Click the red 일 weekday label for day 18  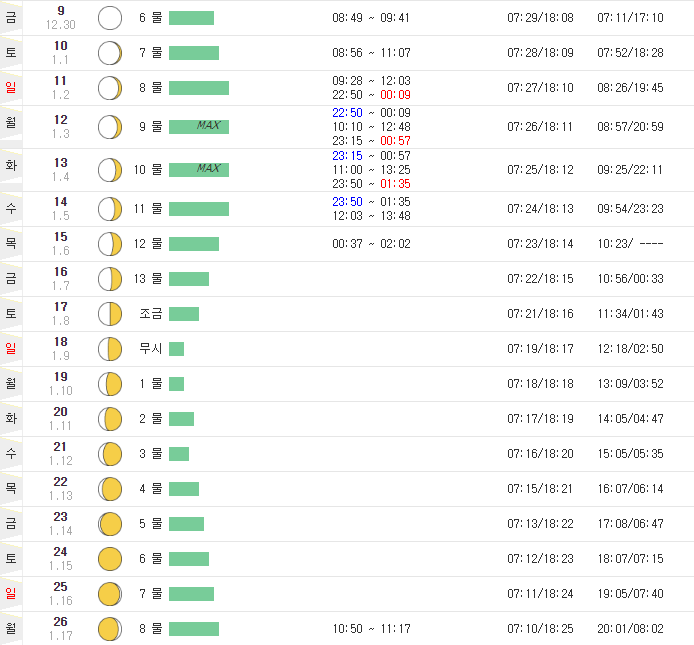click(11, 348)
